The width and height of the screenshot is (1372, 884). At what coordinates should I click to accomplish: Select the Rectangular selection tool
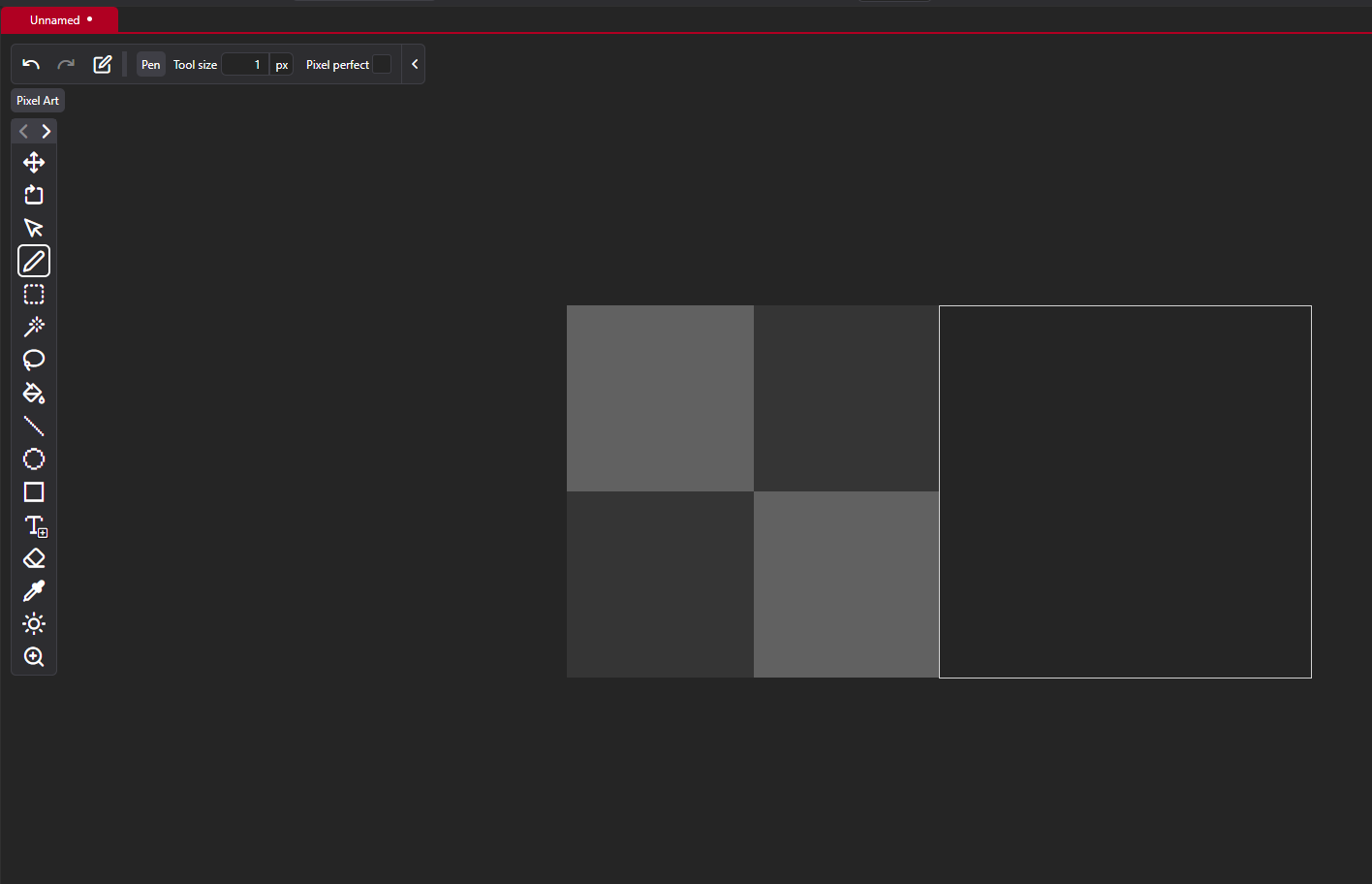pos(34,294)
